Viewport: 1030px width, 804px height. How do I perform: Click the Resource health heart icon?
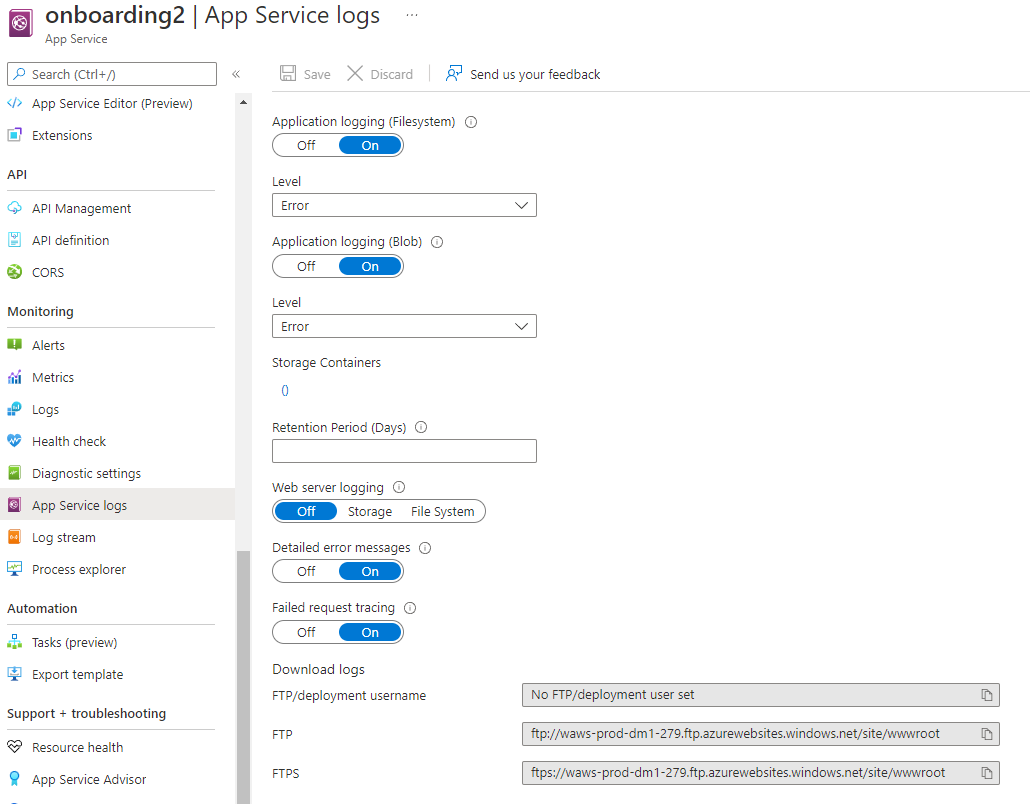pyautogui.click(x=14, y=747)
